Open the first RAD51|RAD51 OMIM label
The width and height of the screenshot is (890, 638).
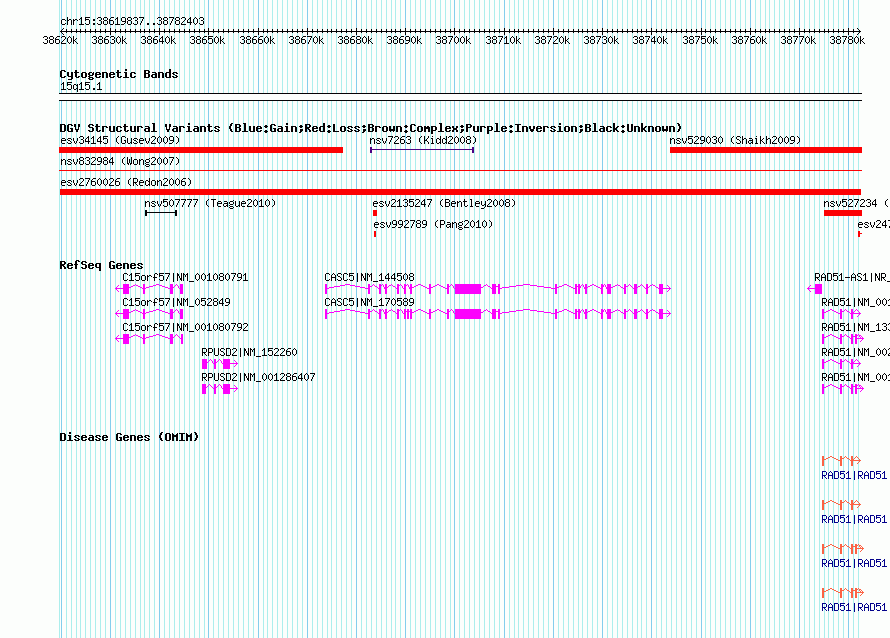pos(854,476)
